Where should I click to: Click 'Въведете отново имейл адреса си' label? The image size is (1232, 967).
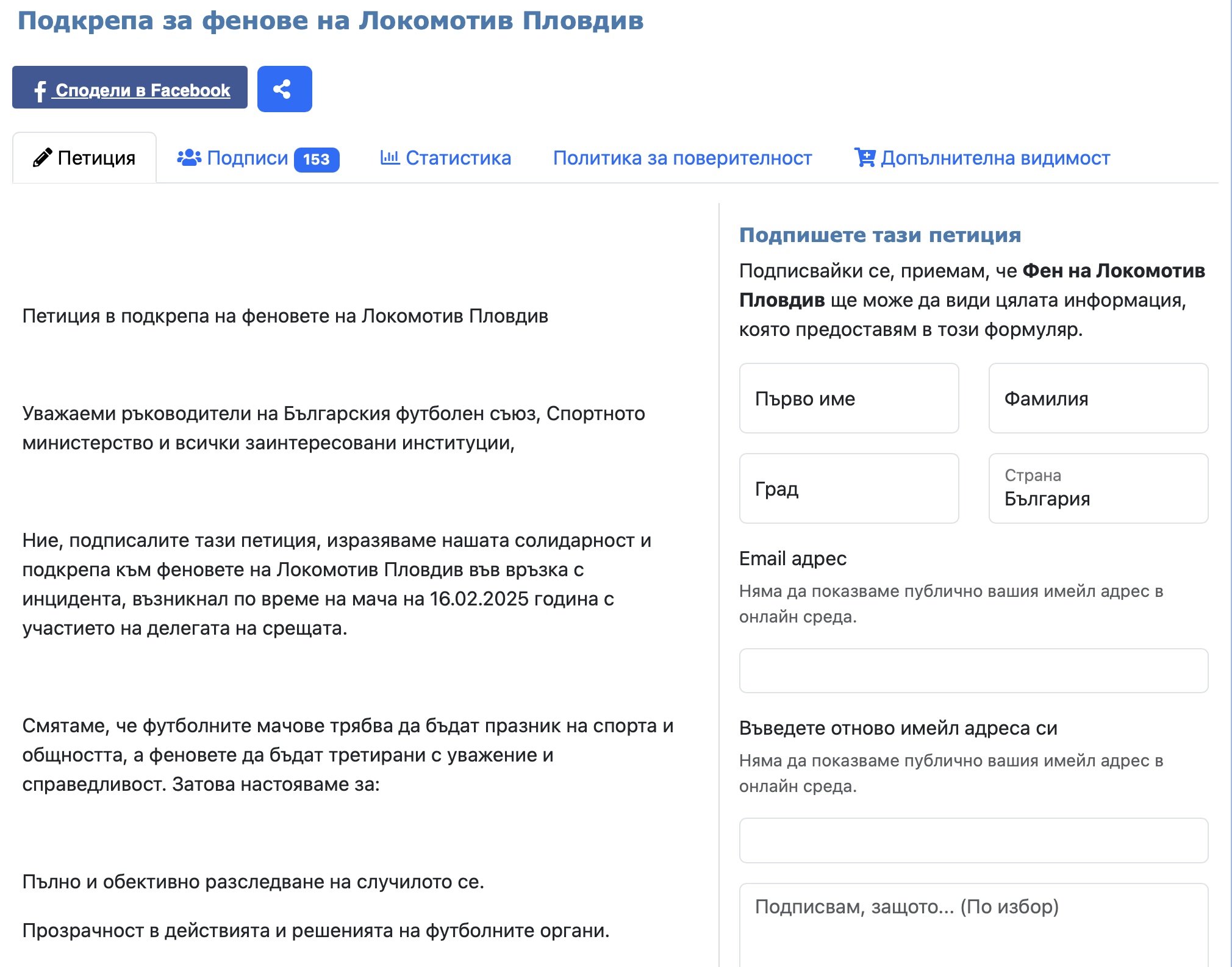898,728
